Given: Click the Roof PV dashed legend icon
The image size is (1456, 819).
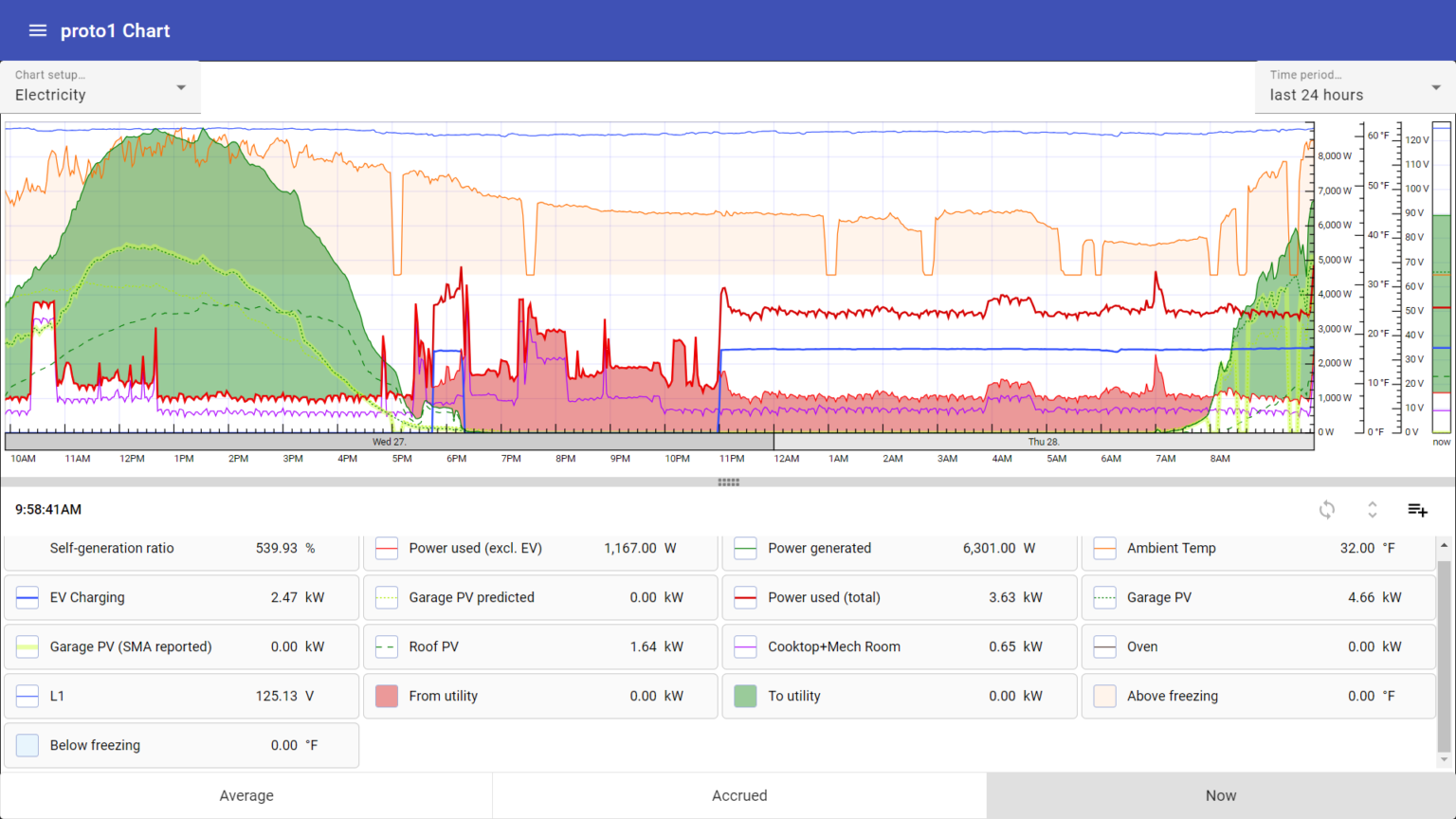Looking at the screenshot, I should (x=387, y=646).
